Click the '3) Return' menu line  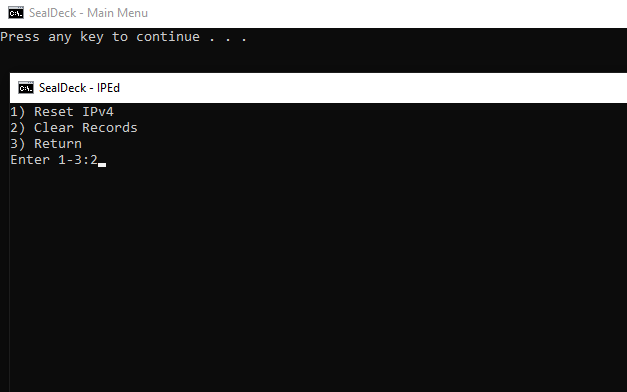pyautogui.click(x=46, y=144)
